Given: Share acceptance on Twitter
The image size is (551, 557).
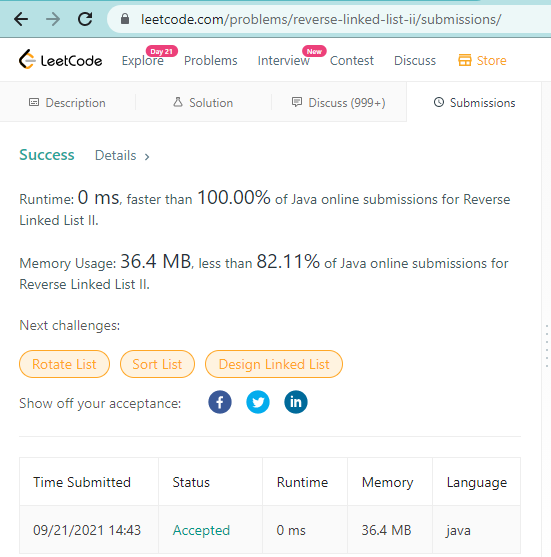Looking at the screenshot, I should coord(258,402).
